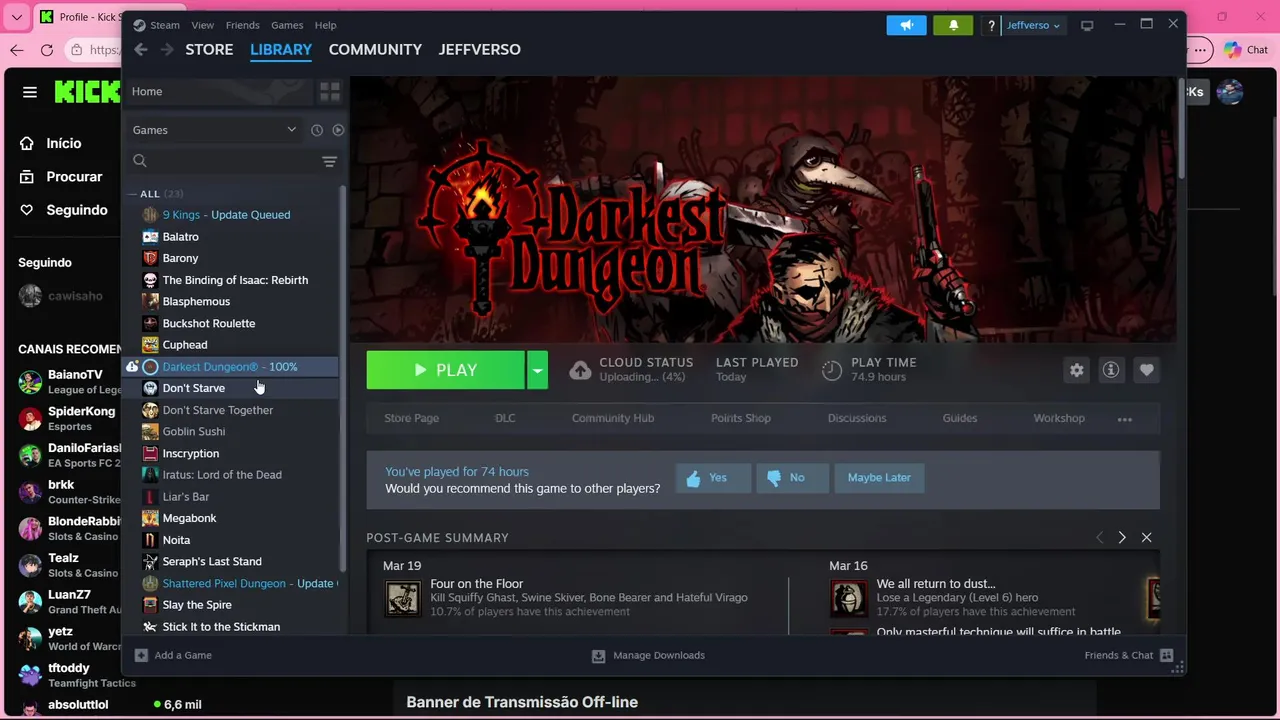Go back with Steam's left arrow
The image size is (1280, 720).
click(141, 49)
